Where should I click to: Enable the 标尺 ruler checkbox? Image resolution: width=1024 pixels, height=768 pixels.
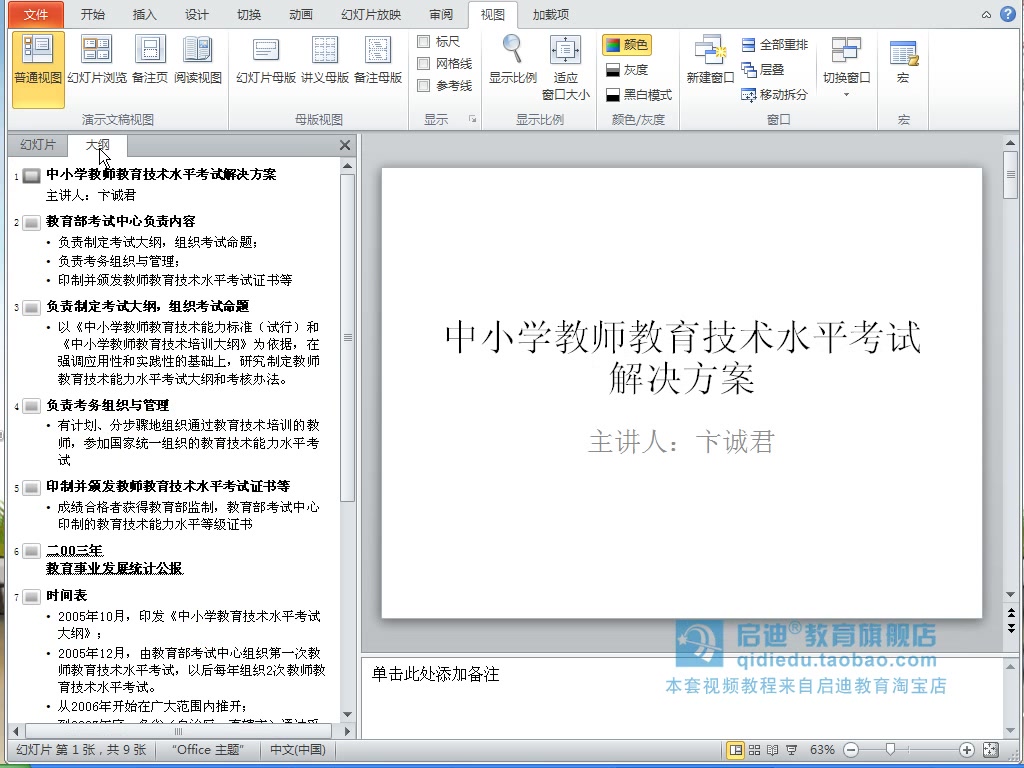[x=423, y=41]
